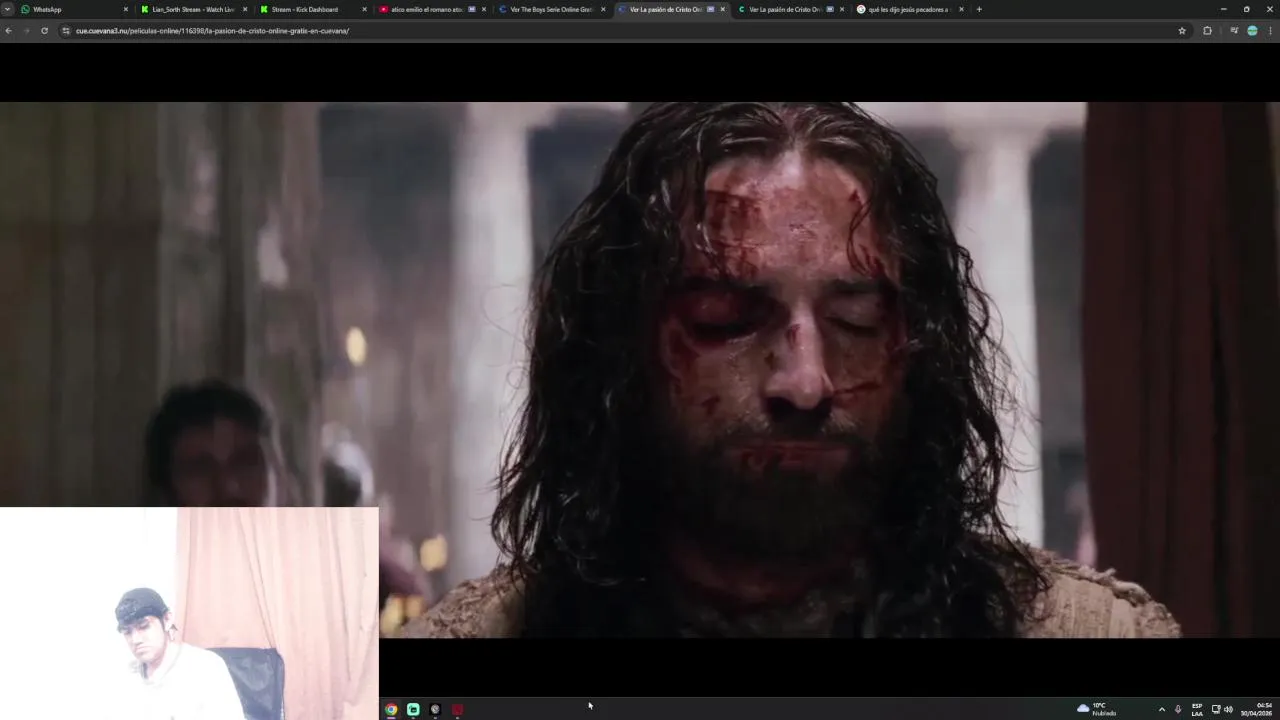Go forward to next page
Image resolution: width=1280 pixels, height=720 pixels.
pos(26,31)
